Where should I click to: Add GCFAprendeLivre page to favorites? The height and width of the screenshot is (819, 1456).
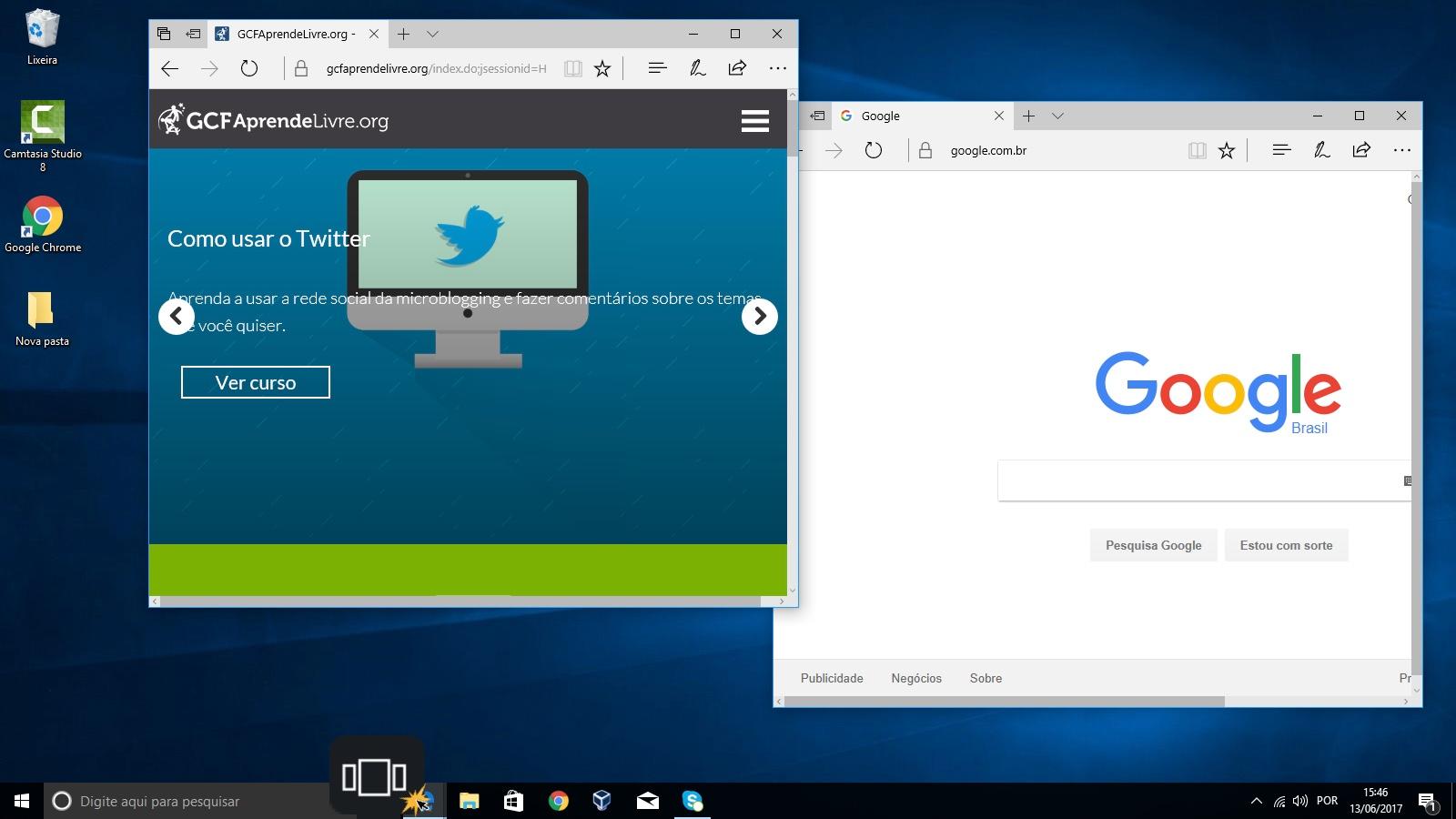point(602,68)
